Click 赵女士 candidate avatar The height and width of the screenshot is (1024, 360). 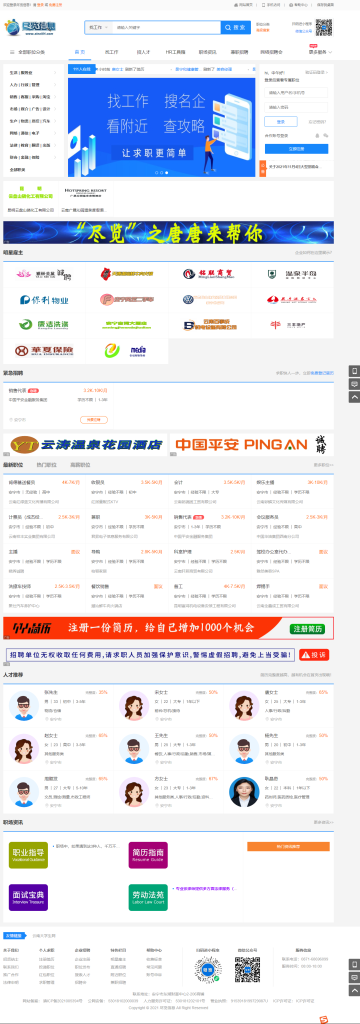pos(24,748)
